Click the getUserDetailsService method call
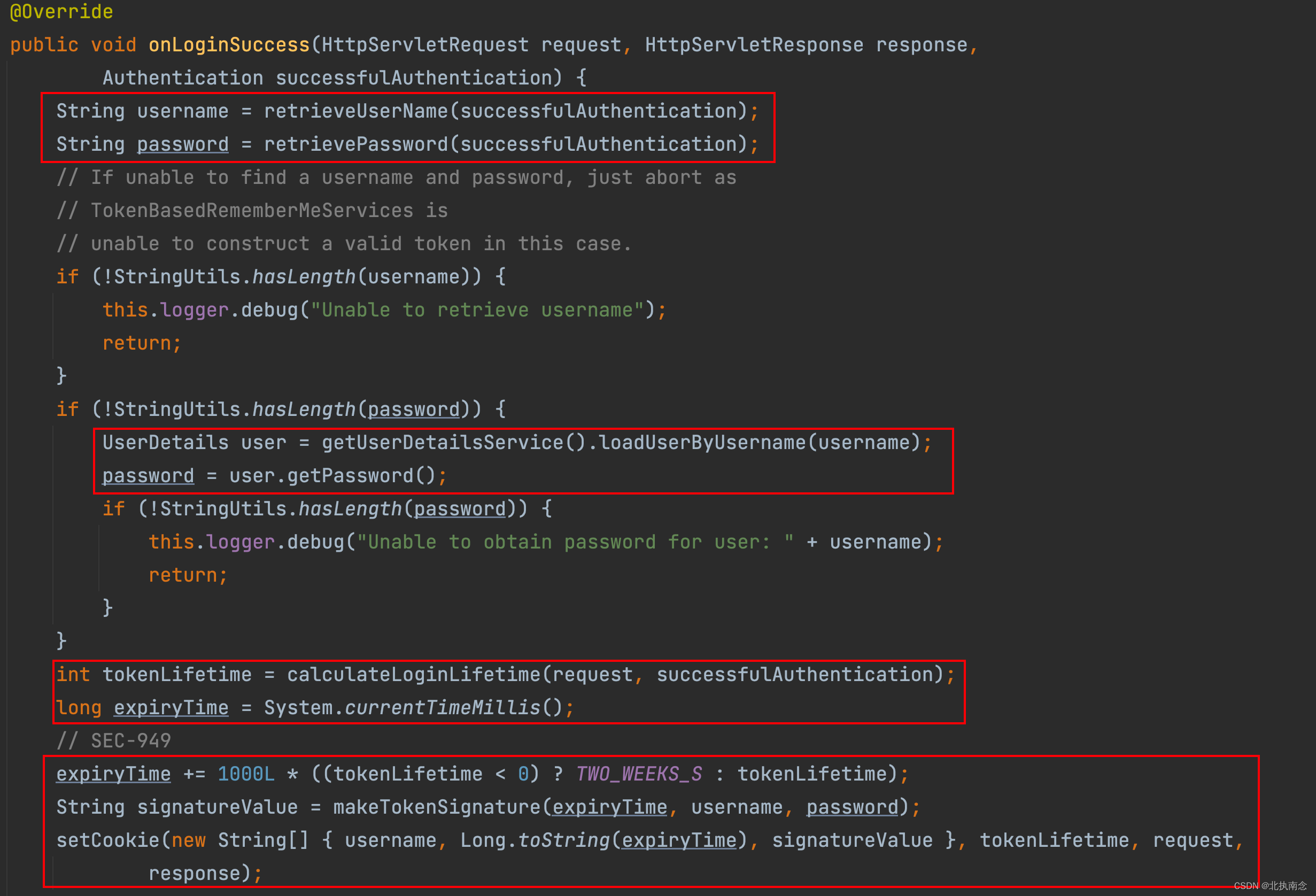 [443, 442]
